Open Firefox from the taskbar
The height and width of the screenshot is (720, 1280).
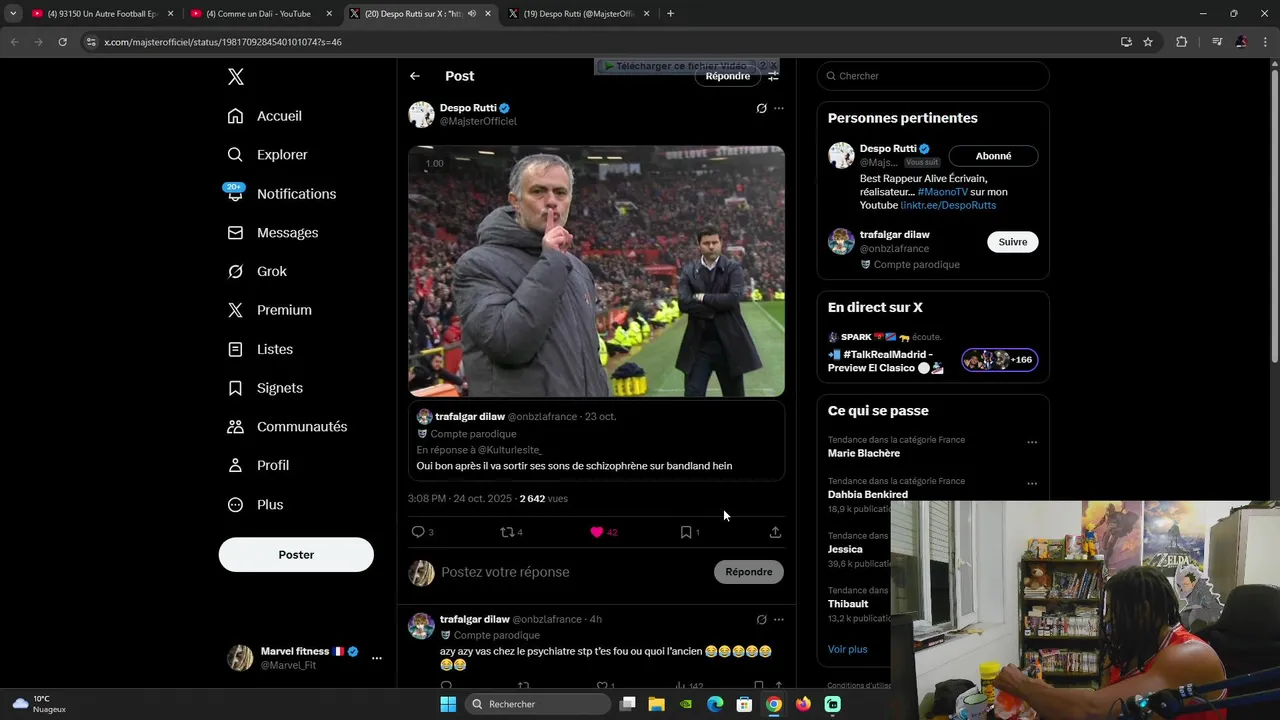click(x=803, y=704)
